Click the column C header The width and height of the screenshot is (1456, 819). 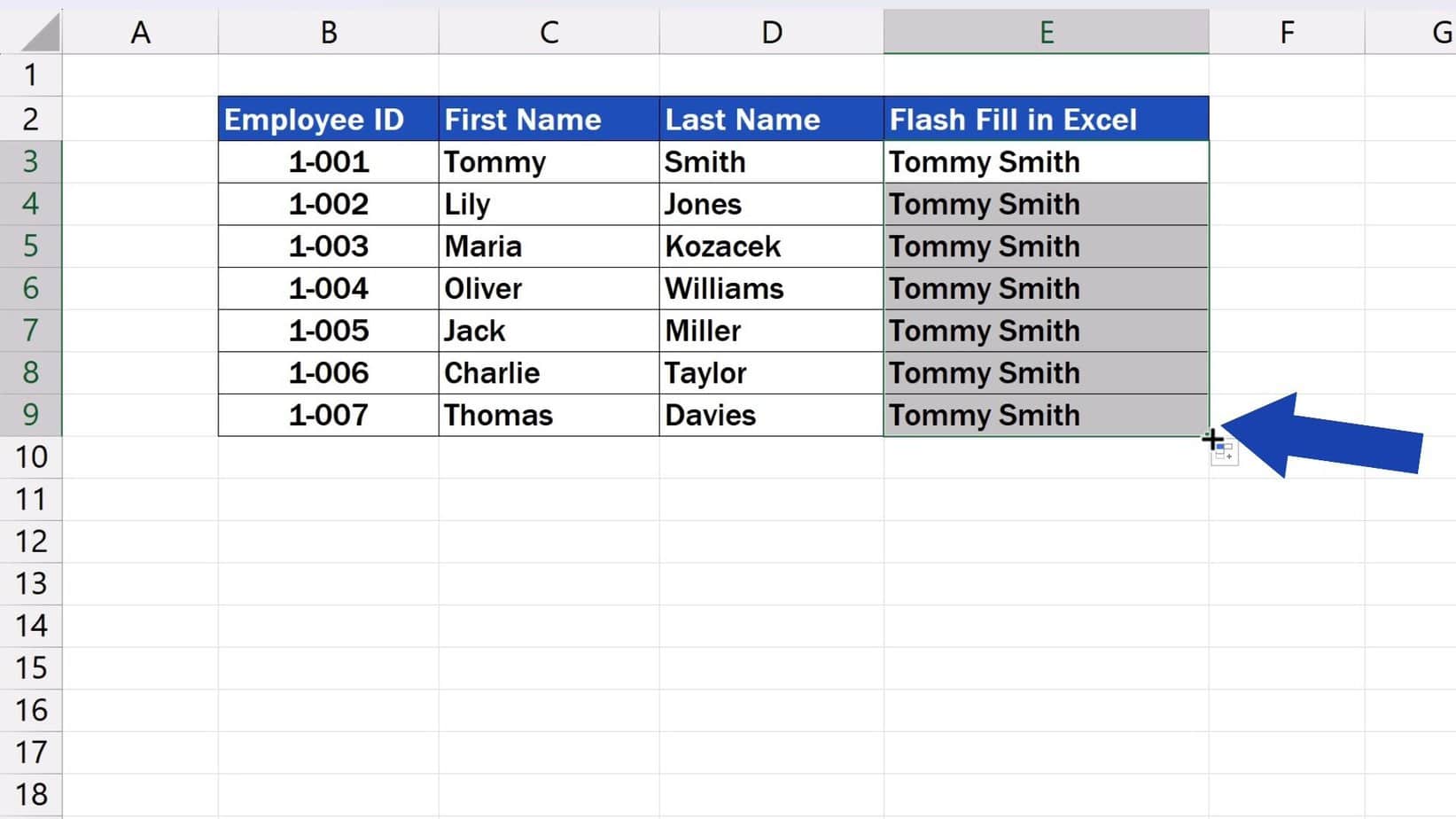549,33
